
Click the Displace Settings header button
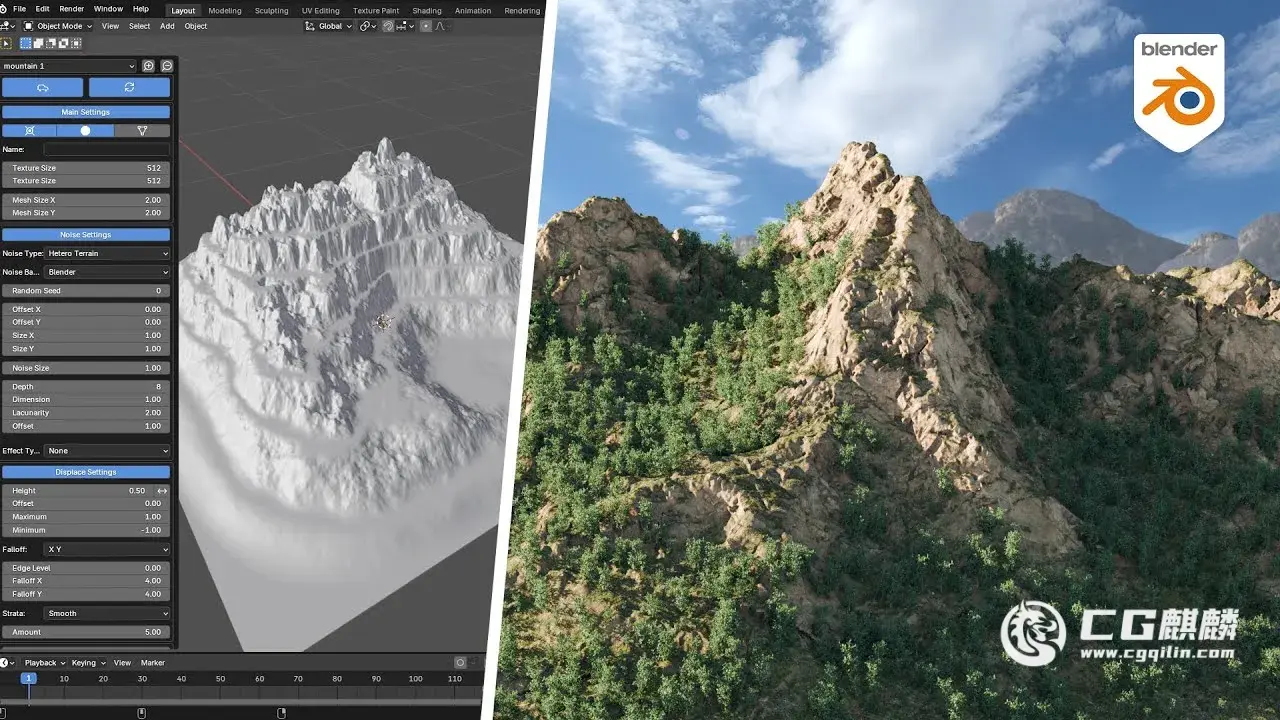[86, 472]
